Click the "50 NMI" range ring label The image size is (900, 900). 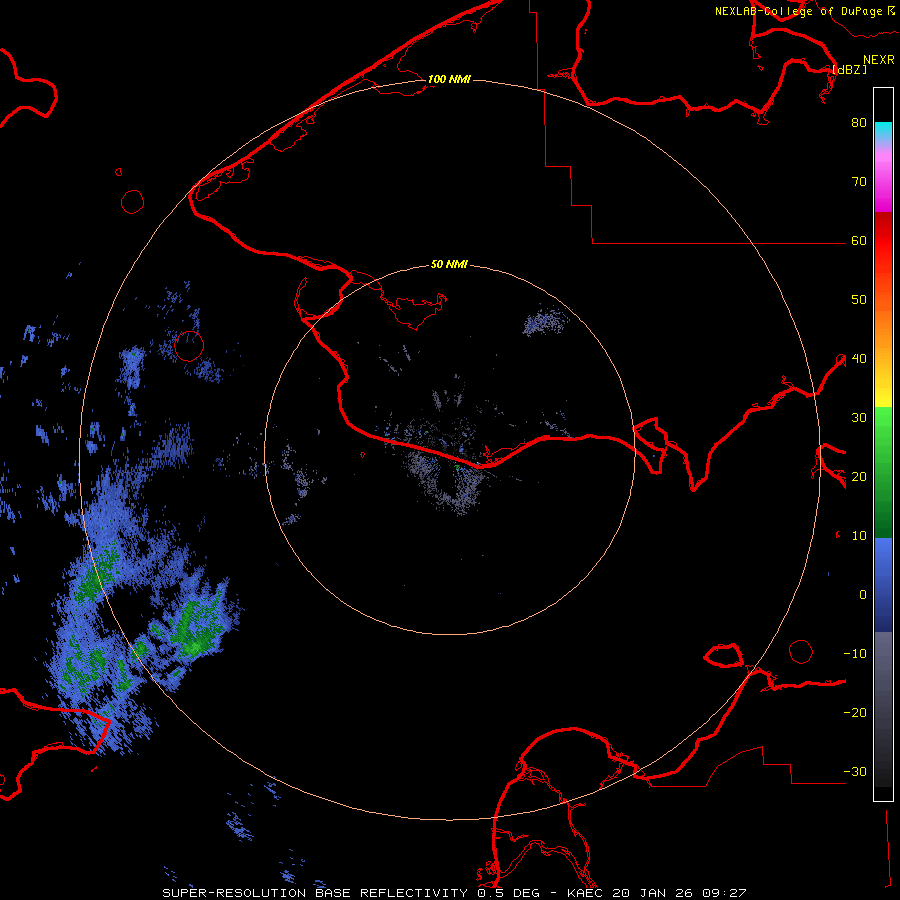tap(449, 265)
